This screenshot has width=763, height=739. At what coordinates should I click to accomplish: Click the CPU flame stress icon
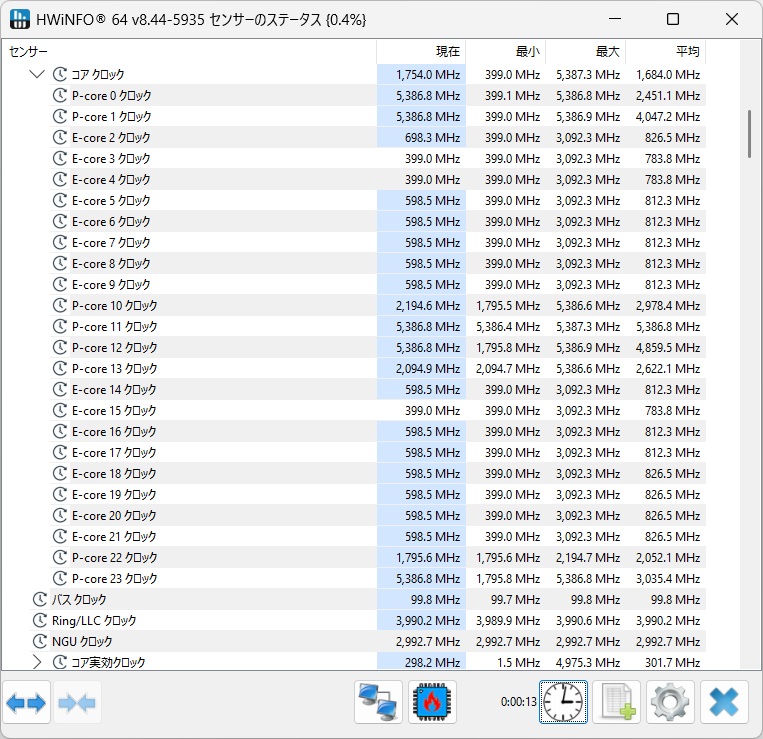(x=432, y=702)
